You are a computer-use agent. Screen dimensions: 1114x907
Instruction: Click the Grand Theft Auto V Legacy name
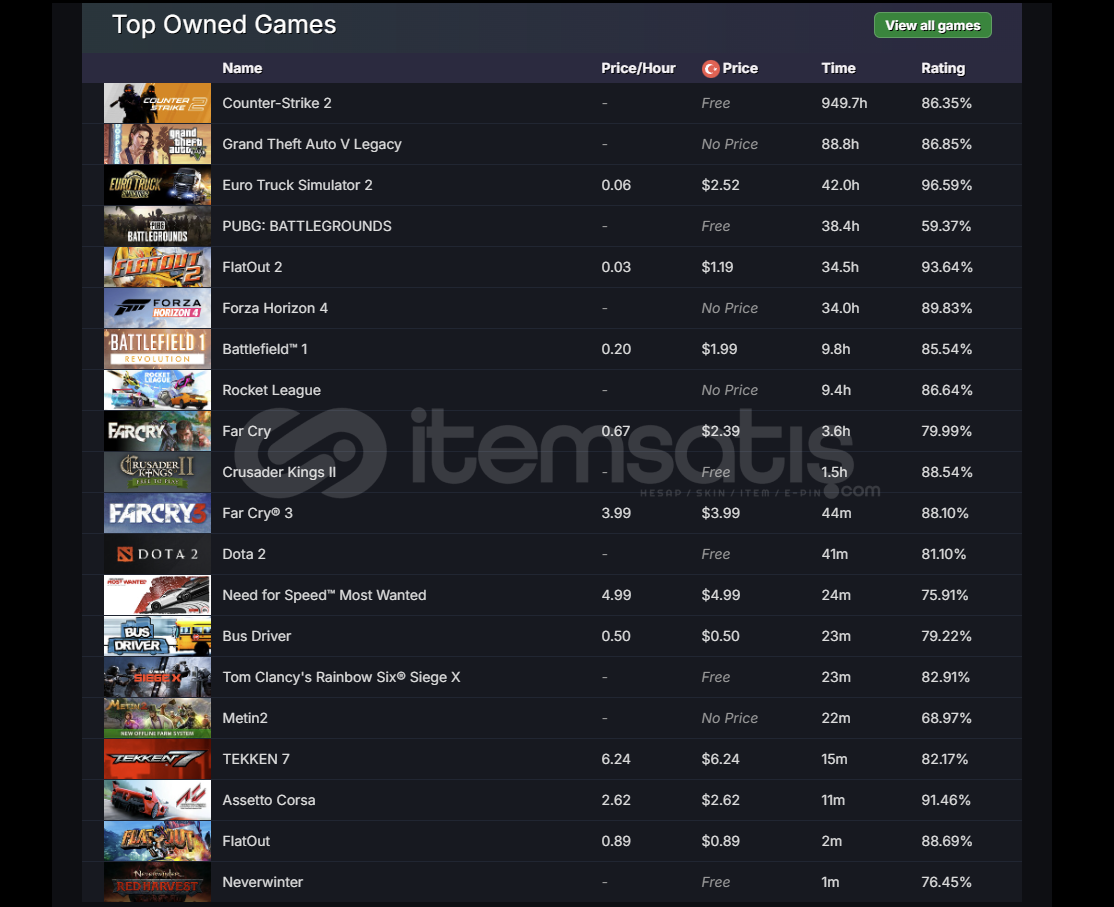312,144
